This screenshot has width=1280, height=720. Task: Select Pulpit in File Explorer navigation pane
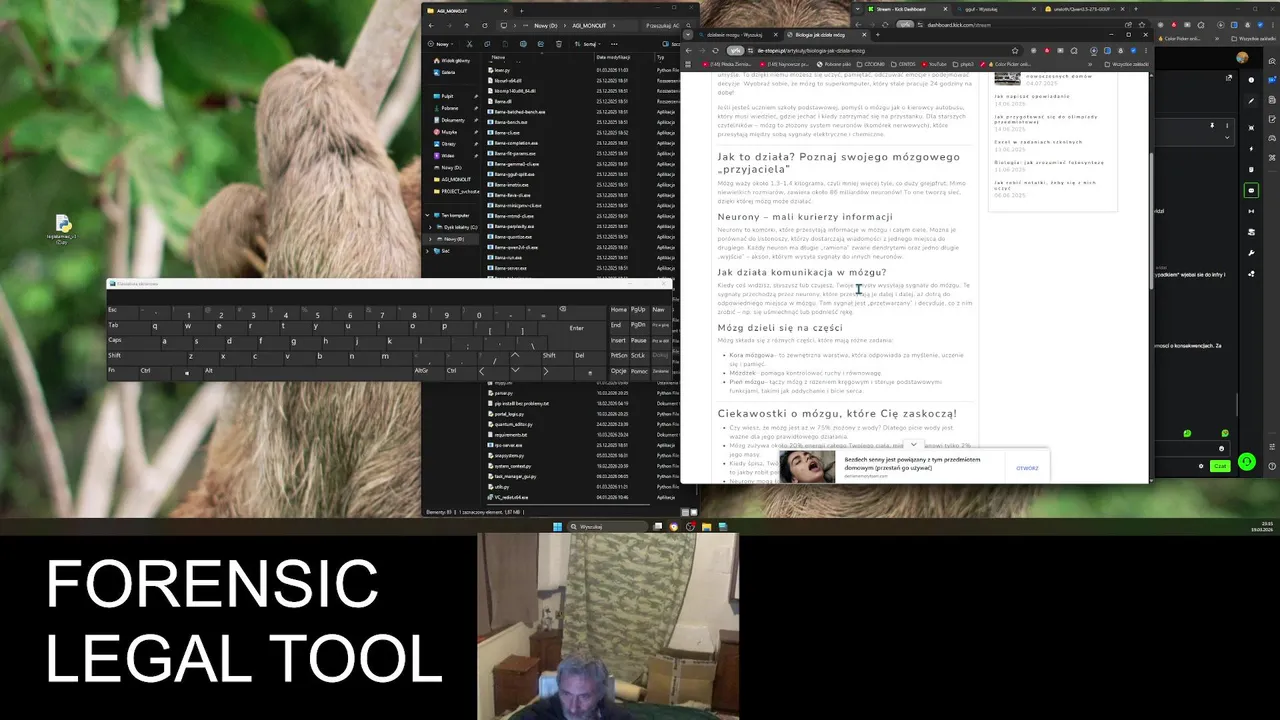(x=447, y=96)
